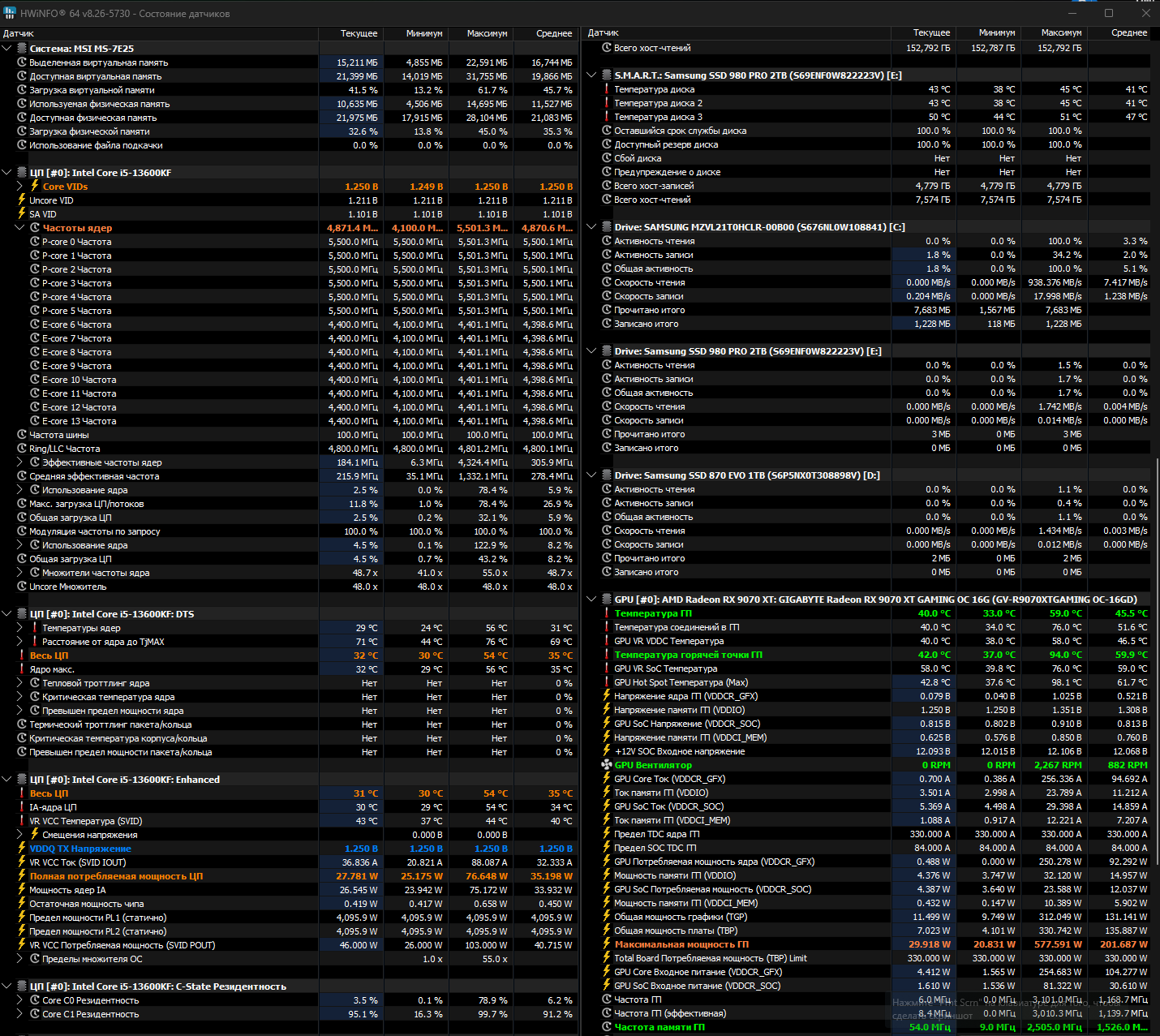Expand Тепловой троттлинг ядра
The height and width of the screenshot is (1036, 1160).
20,683
